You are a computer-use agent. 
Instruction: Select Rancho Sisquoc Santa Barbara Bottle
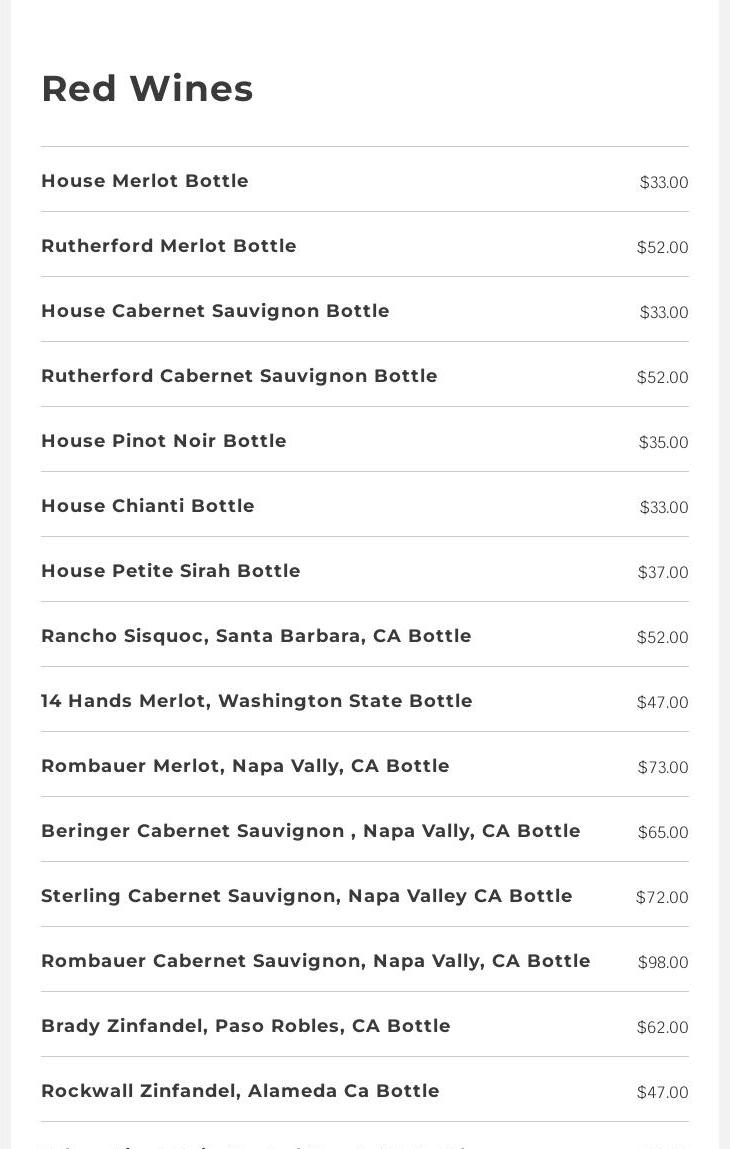pos(256,636)
